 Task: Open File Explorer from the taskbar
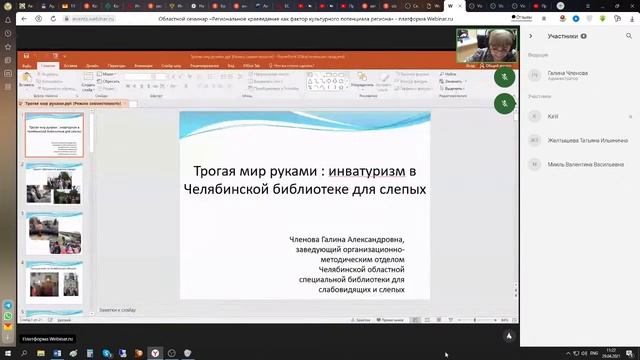tap(41, 353)
